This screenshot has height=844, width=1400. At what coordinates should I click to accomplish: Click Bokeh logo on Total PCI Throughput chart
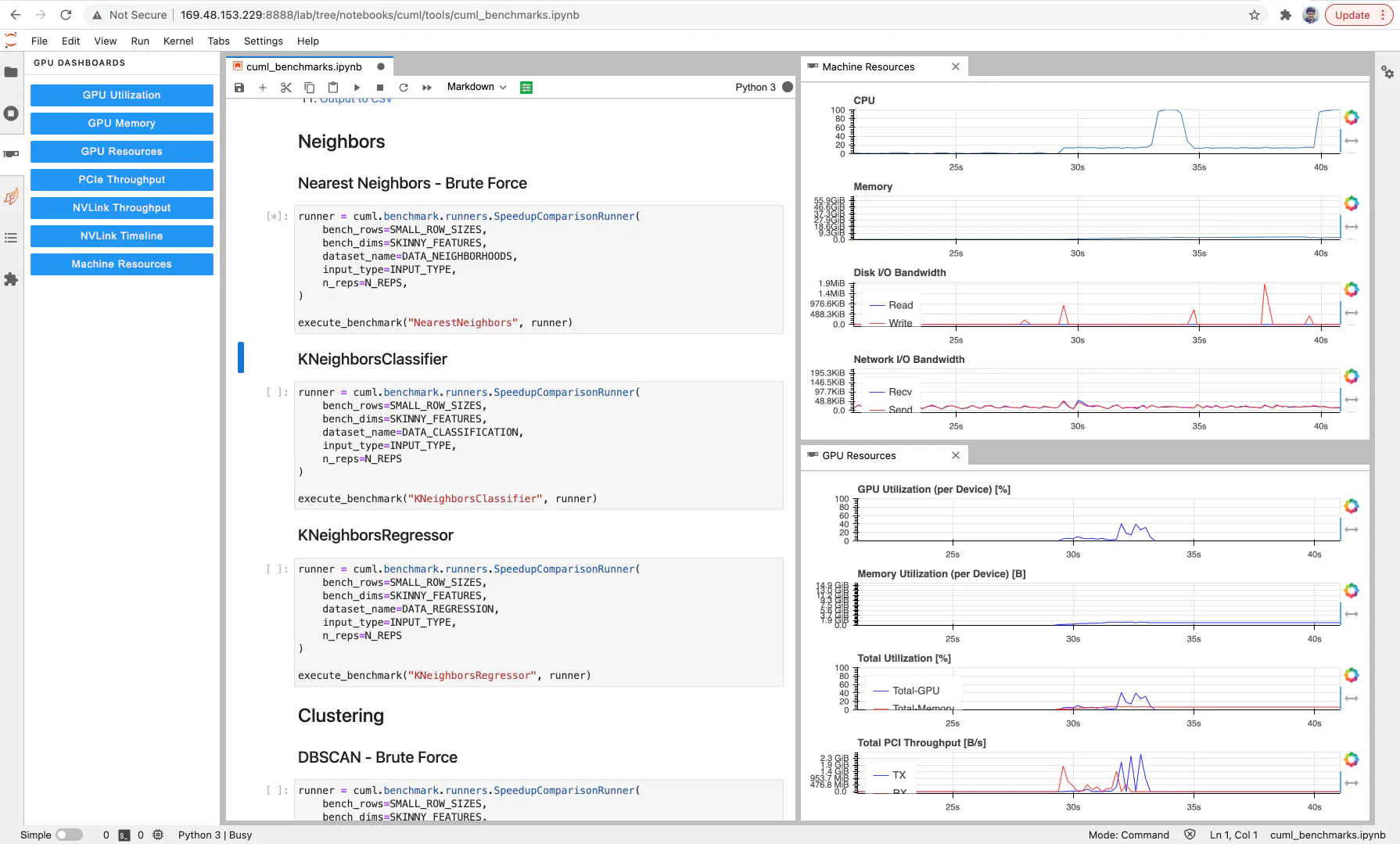pyautogui.click(x=1352, y=760)
